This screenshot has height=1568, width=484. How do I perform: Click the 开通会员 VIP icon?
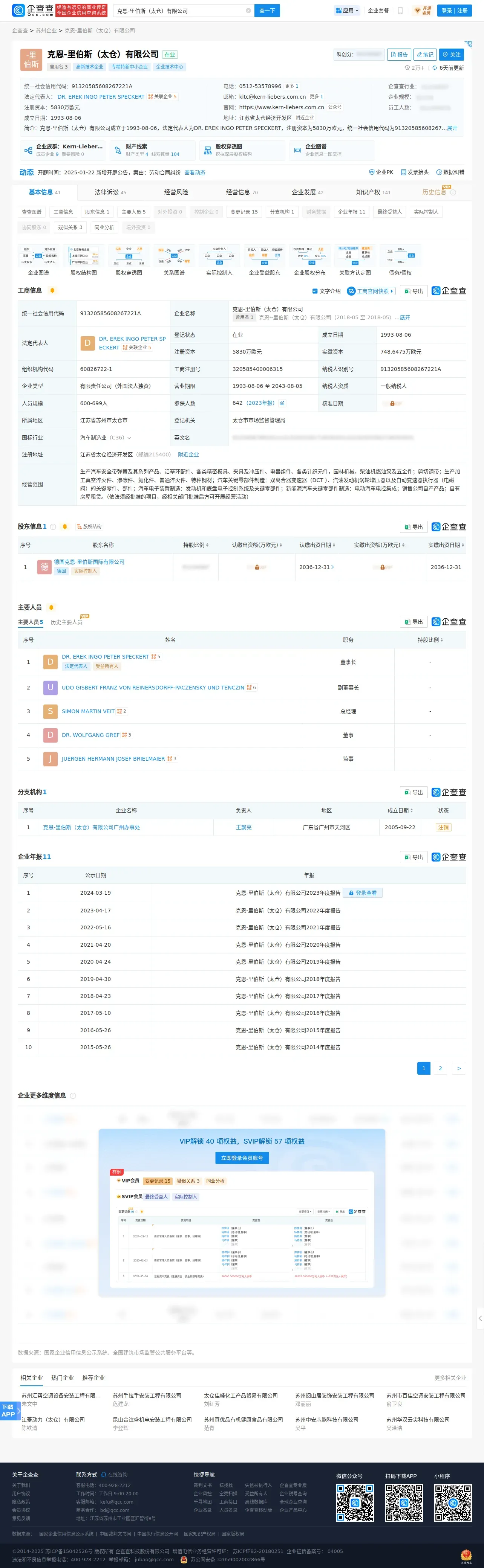point(423,11)
